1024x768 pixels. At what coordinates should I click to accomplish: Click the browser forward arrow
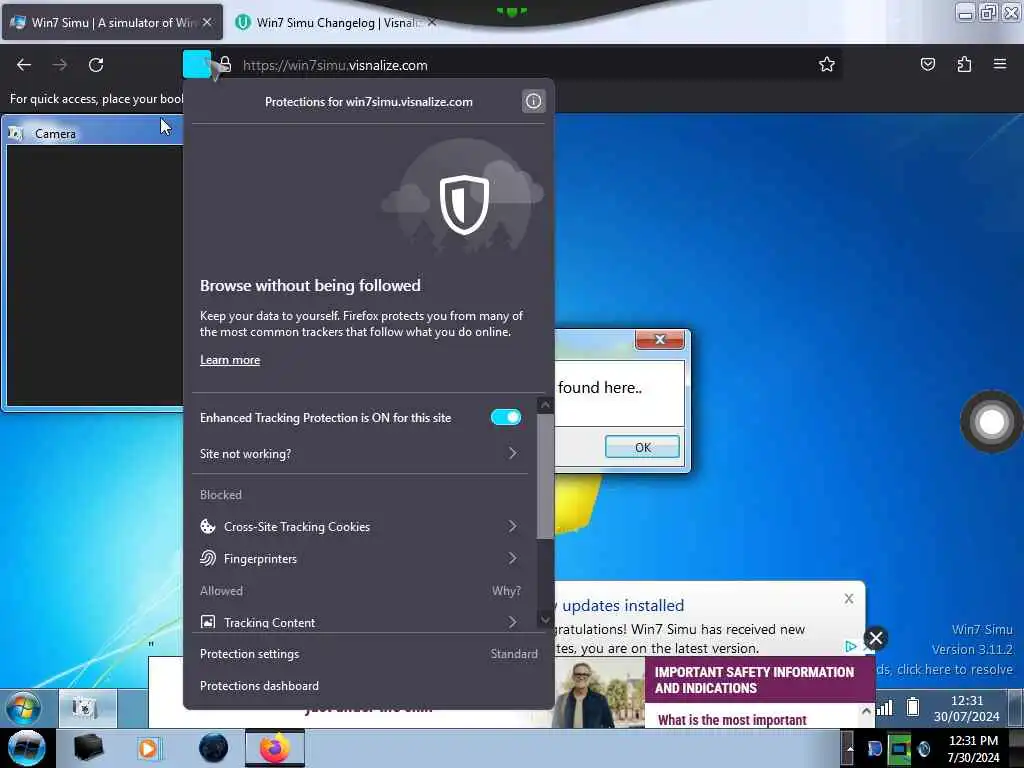[x=59, y=65]
